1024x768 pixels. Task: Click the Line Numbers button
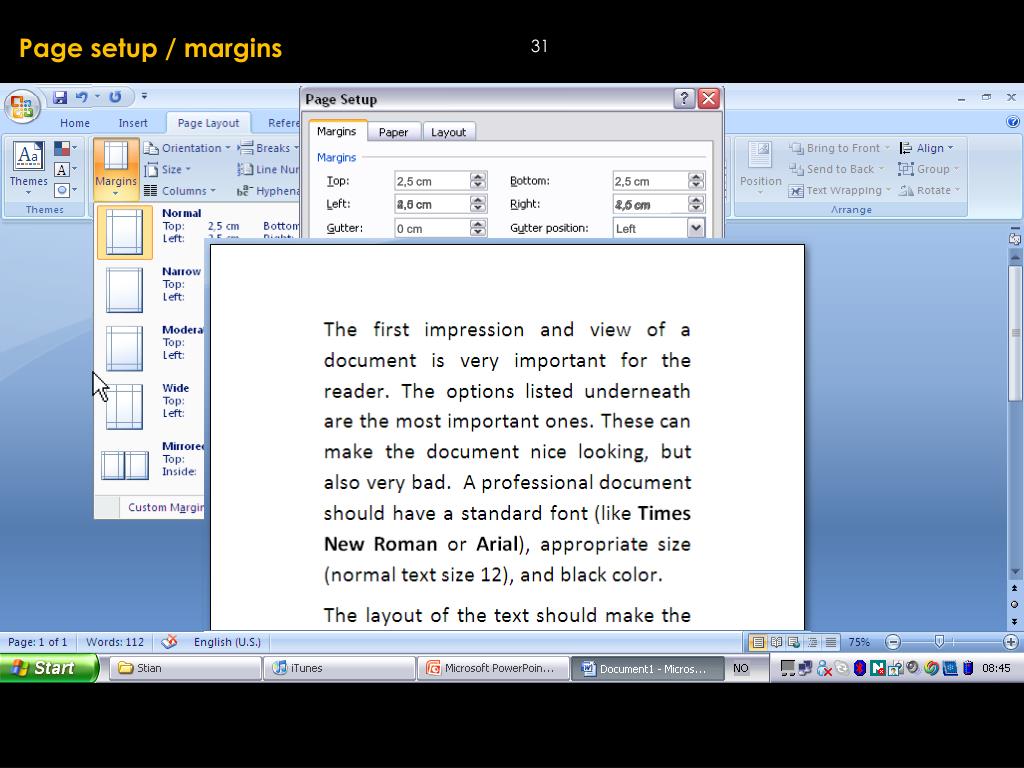pos(268,169)
